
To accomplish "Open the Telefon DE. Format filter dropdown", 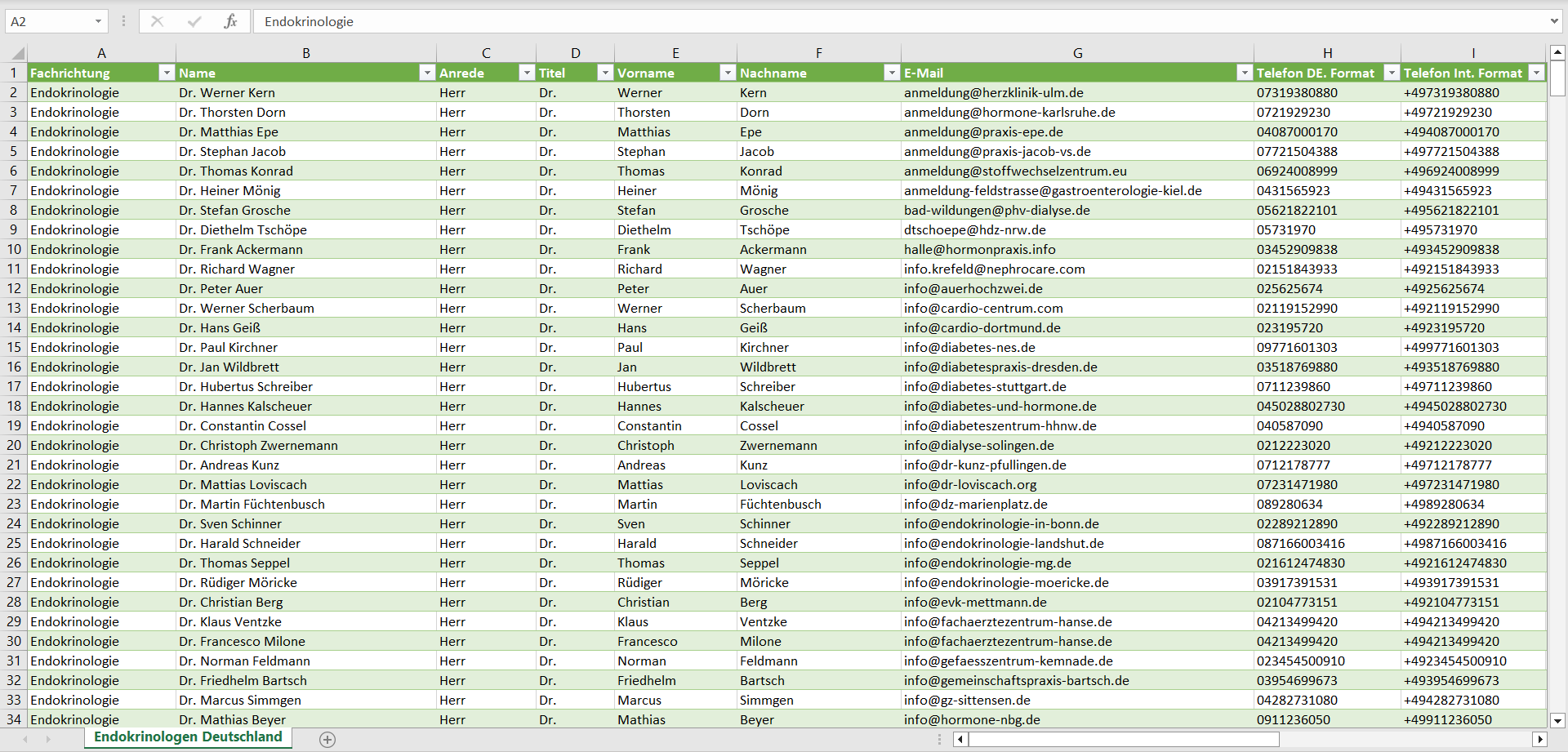I will coord(1392,73).
